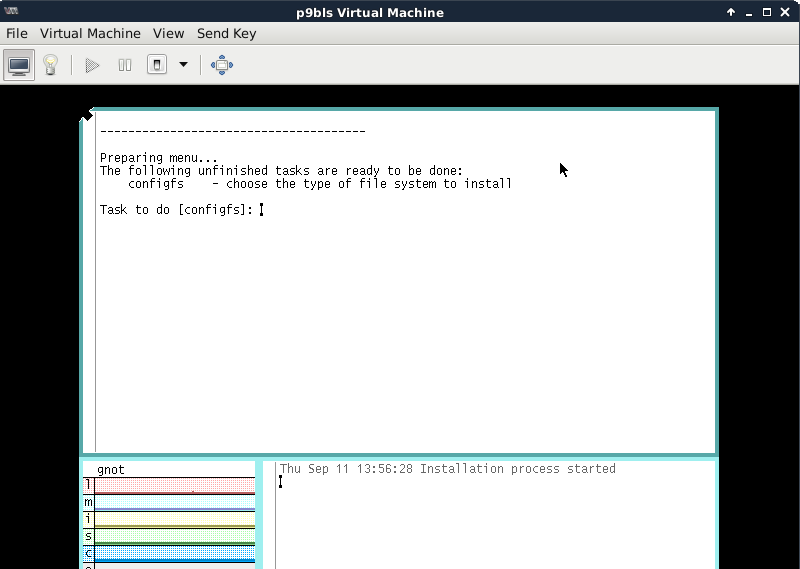Expand the shutdown options dropdown arrow
Image resolution: width=800 pixels, height=569 pixels.
pyautogui.click(x=183, y=66)
